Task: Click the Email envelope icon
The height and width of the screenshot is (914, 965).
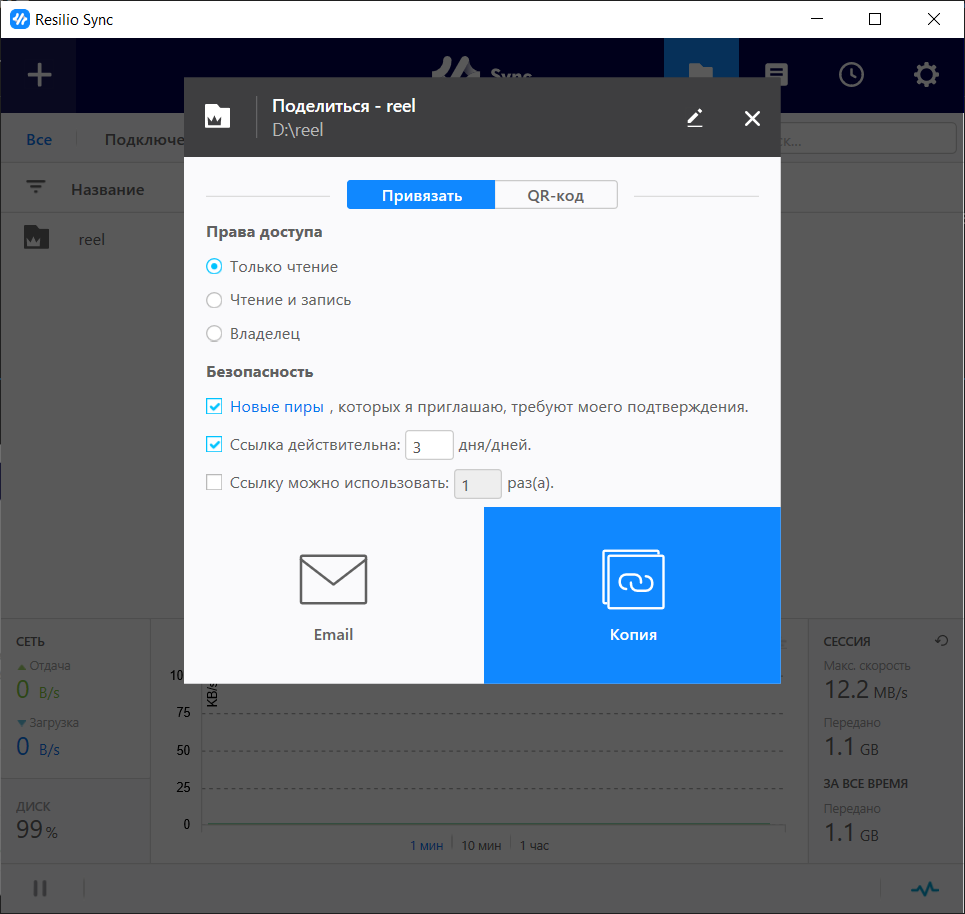Action: (333, 581)
